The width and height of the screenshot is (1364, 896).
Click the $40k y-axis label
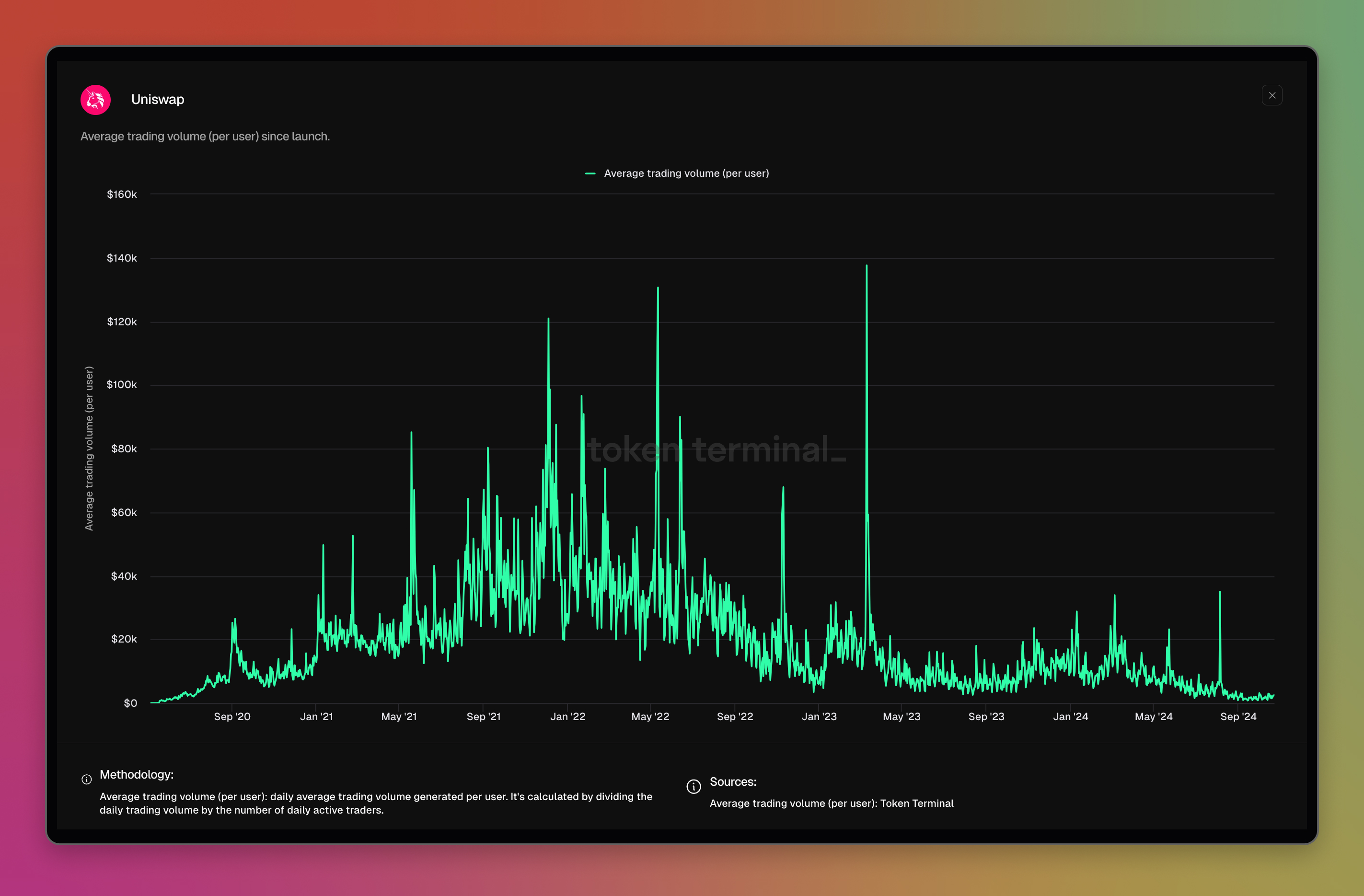tap(124, 576)
